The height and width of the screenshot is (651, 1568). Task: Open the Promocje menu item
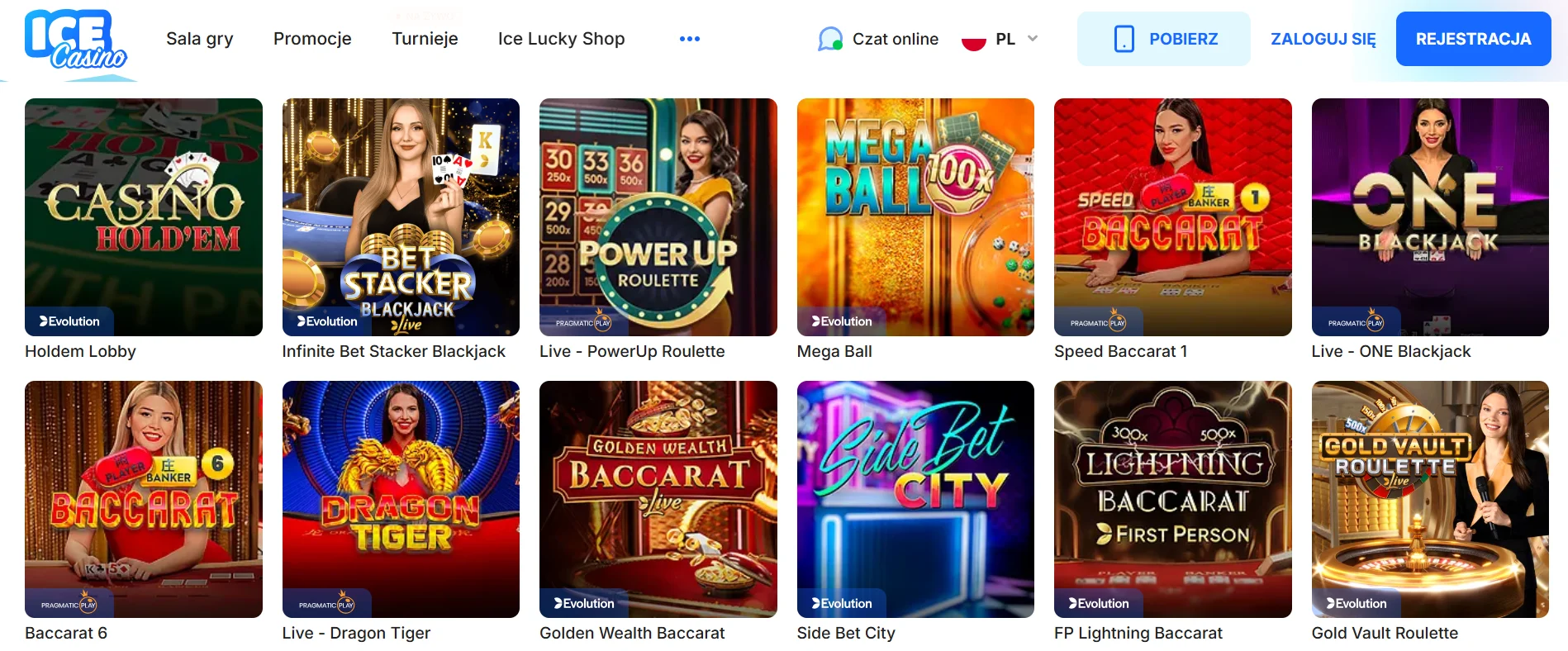point(312,39)
